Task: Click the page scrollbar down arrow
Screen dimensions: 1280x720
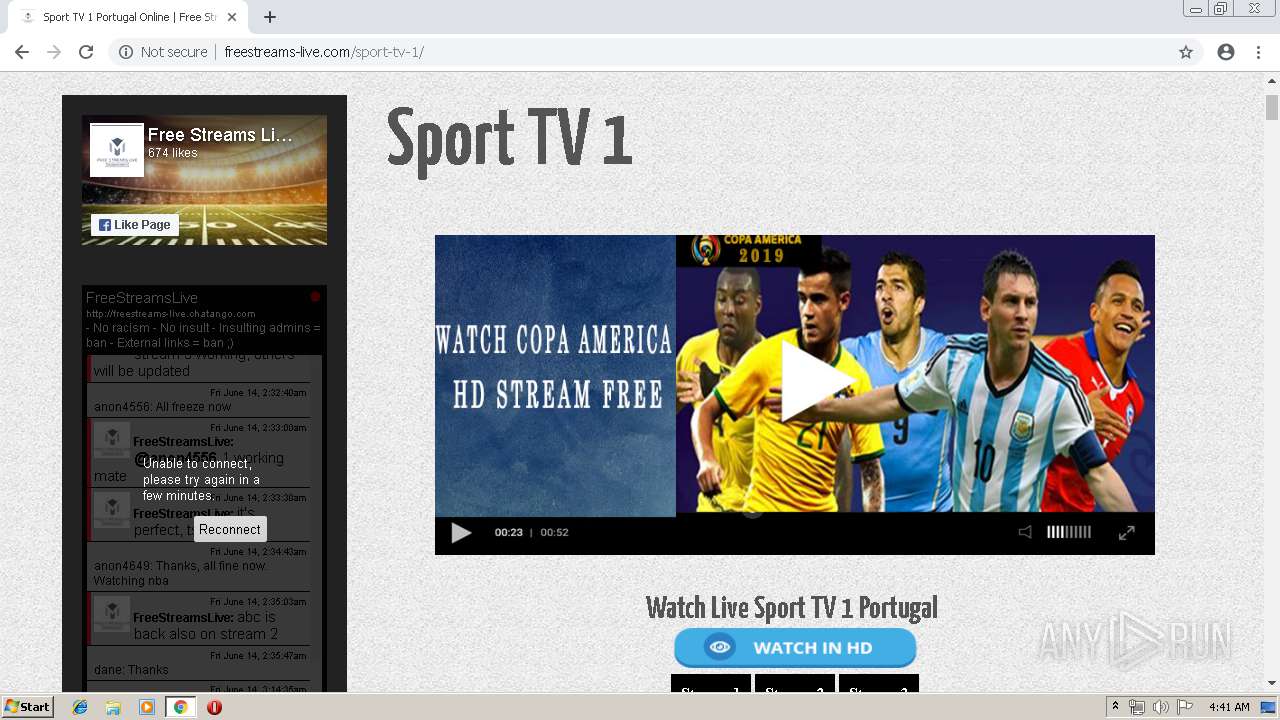Action: coord(1272,683)
